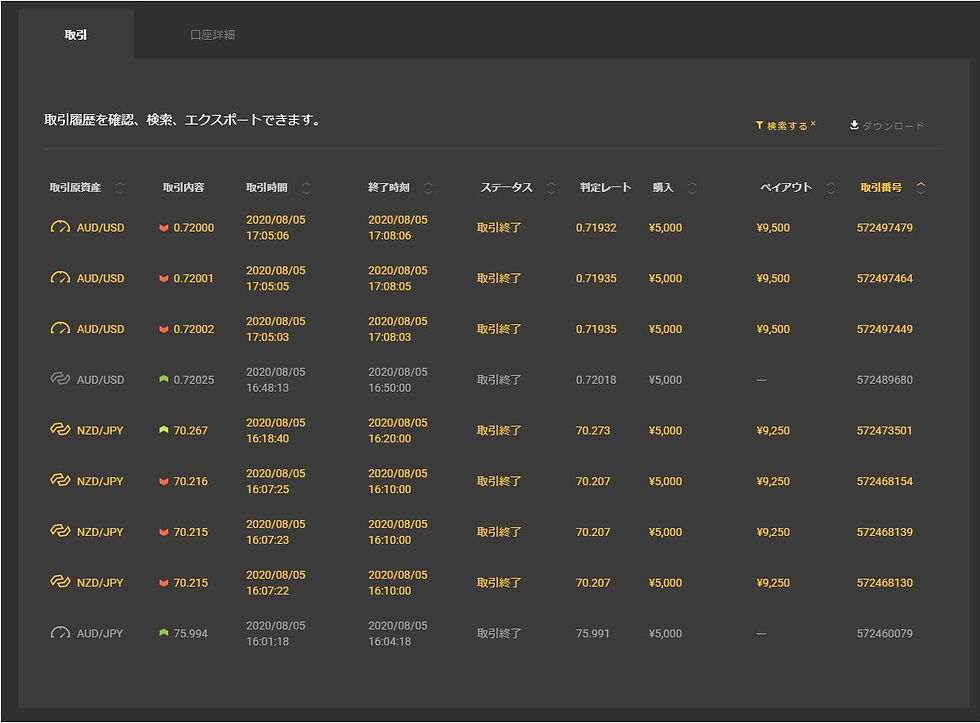Open the 口座詳細 tab
The width and height of the screenshot is (980, 723).
click(212, 35)
